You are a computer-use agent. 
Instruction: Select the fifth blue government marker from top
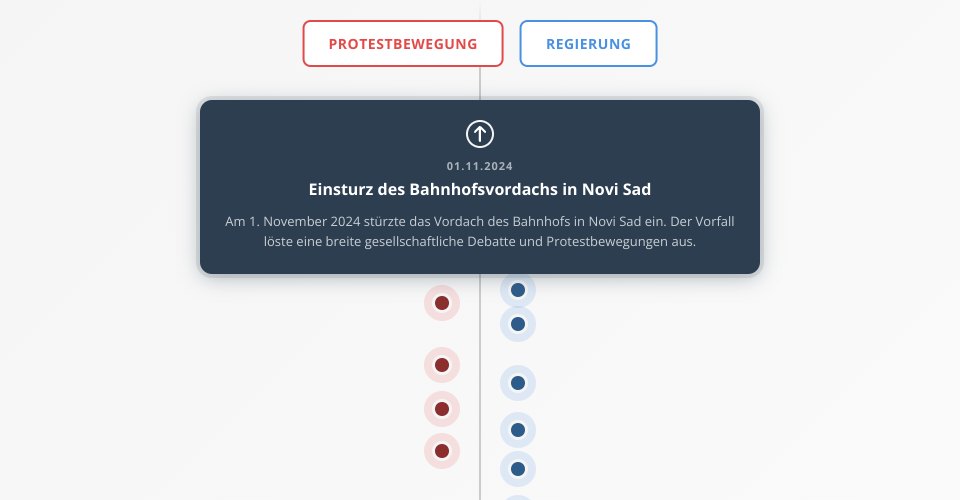(518, 469)
